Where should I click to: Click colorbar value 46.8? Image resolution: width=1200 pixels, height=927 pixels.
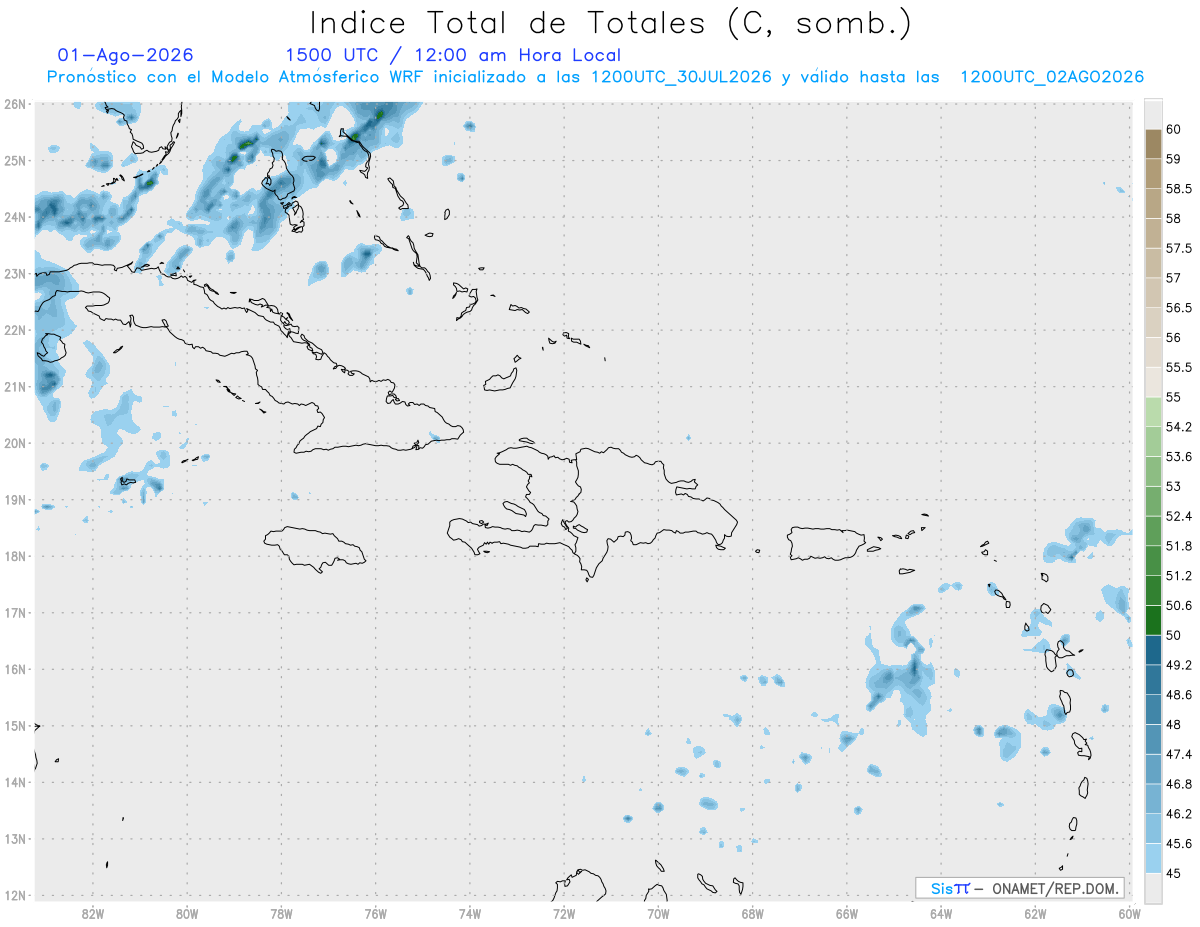click(1178, 784)
